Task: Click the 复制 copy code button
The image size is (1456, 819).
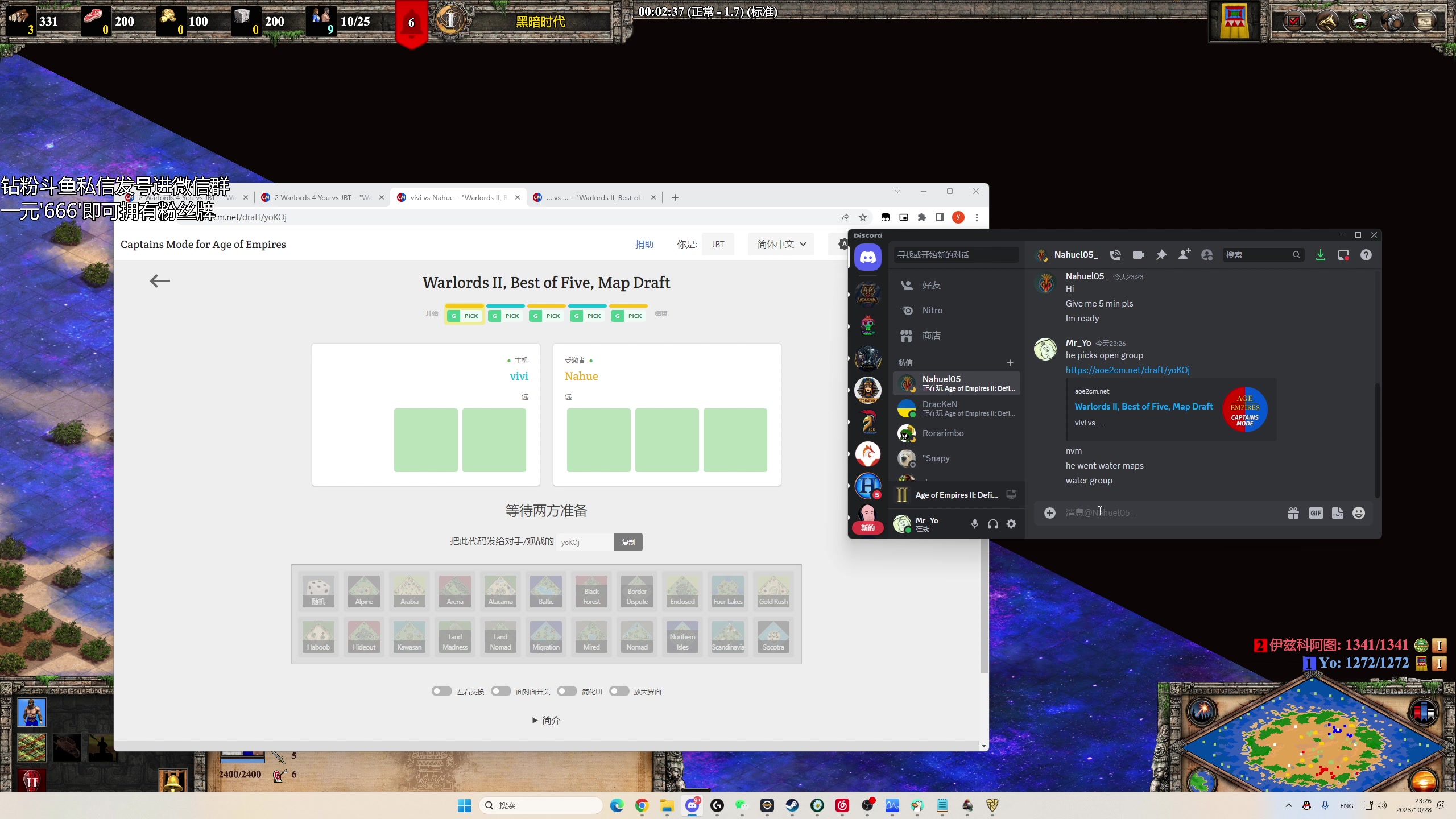Action: coord(628,542)
